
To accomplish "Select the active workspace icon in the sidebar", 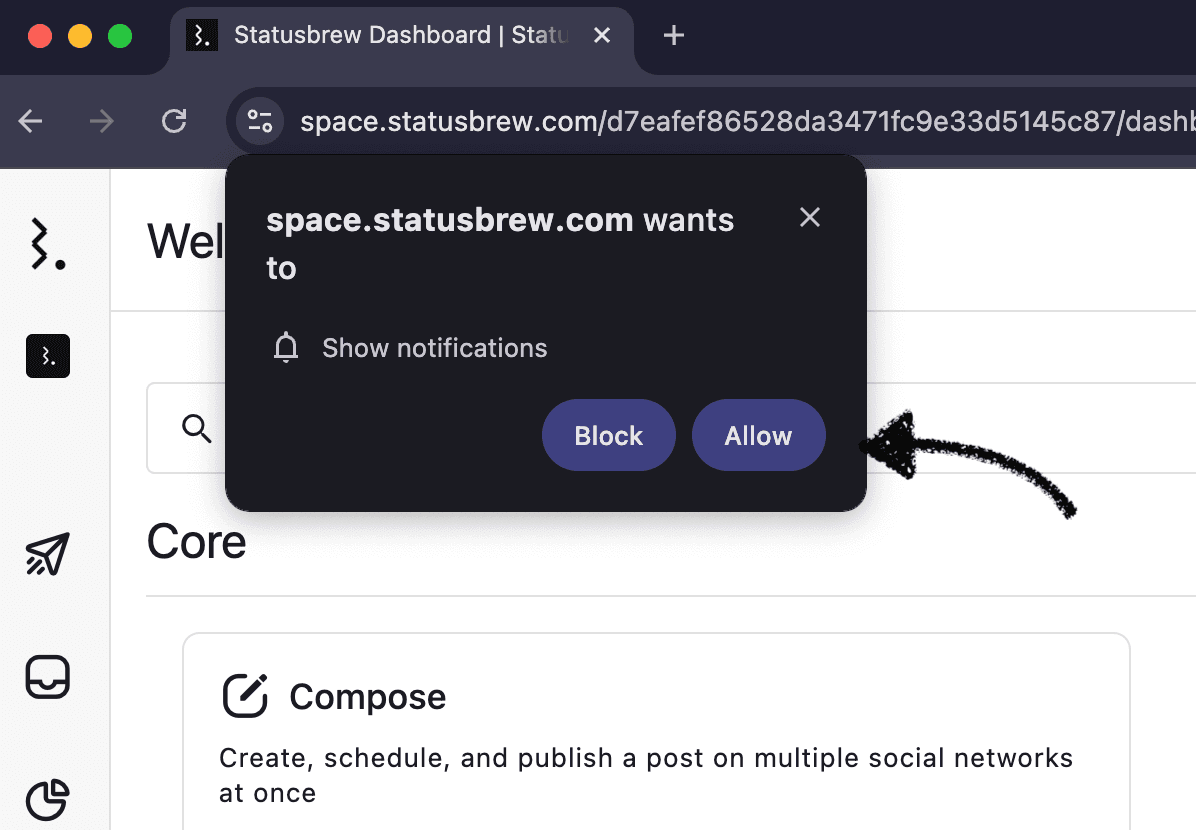I will coord(47,356).
